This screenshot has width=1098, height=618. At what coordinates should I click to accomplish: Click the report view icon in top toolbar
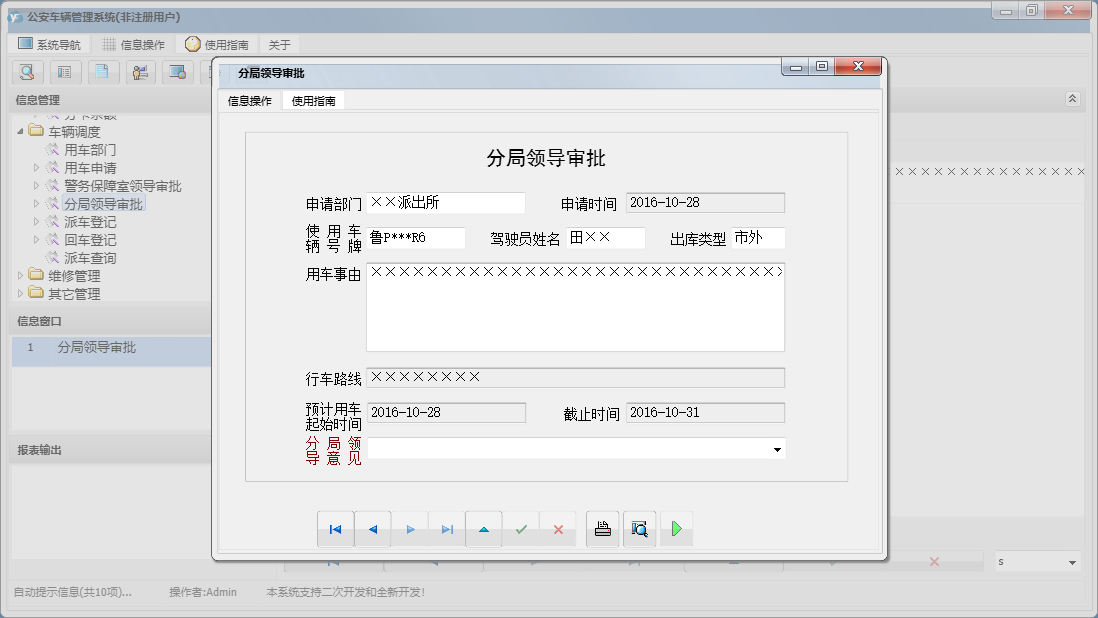point(65,72)
